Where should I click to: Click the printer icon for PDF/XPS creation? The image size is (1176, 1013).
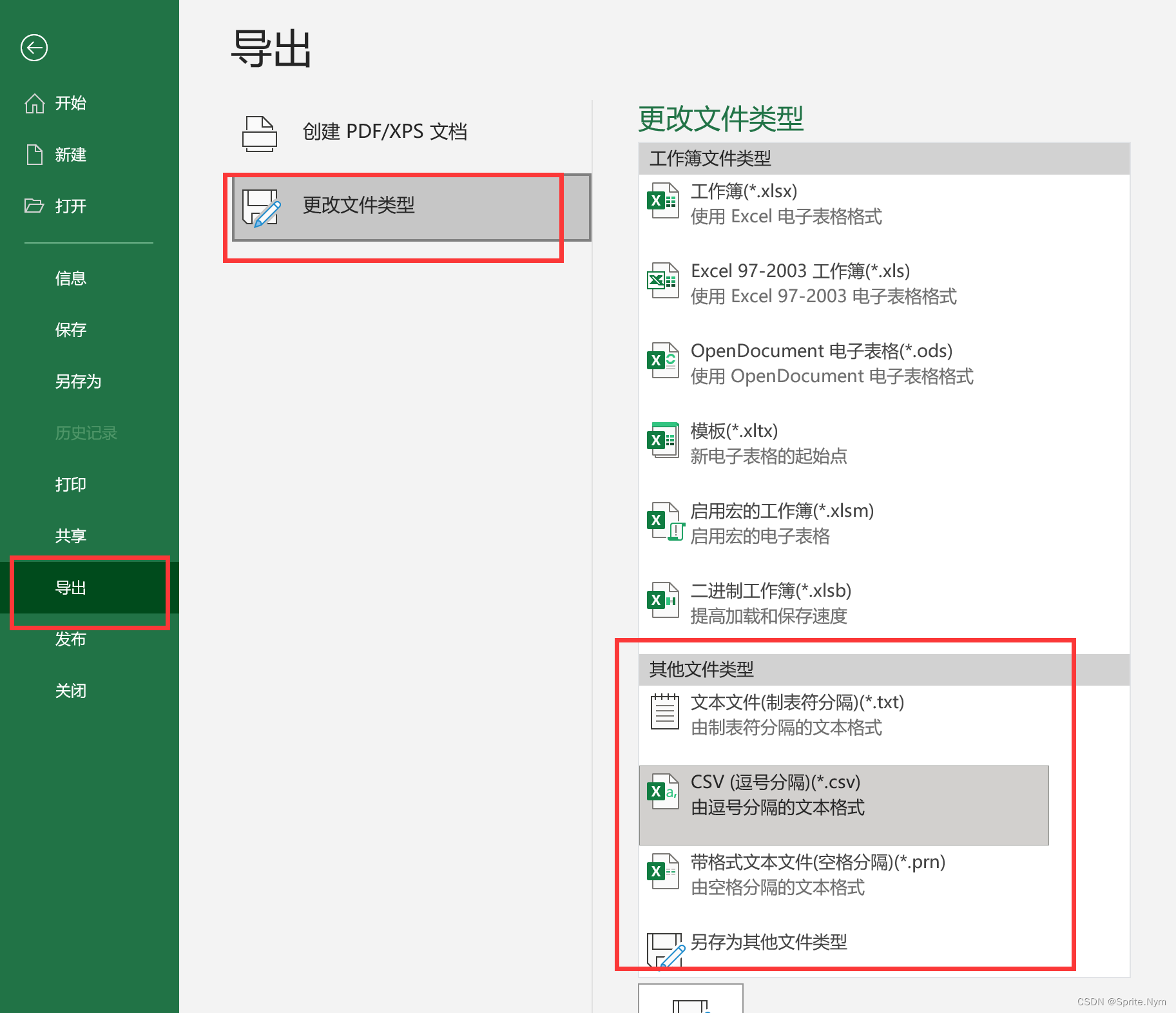tap(260, 133)
